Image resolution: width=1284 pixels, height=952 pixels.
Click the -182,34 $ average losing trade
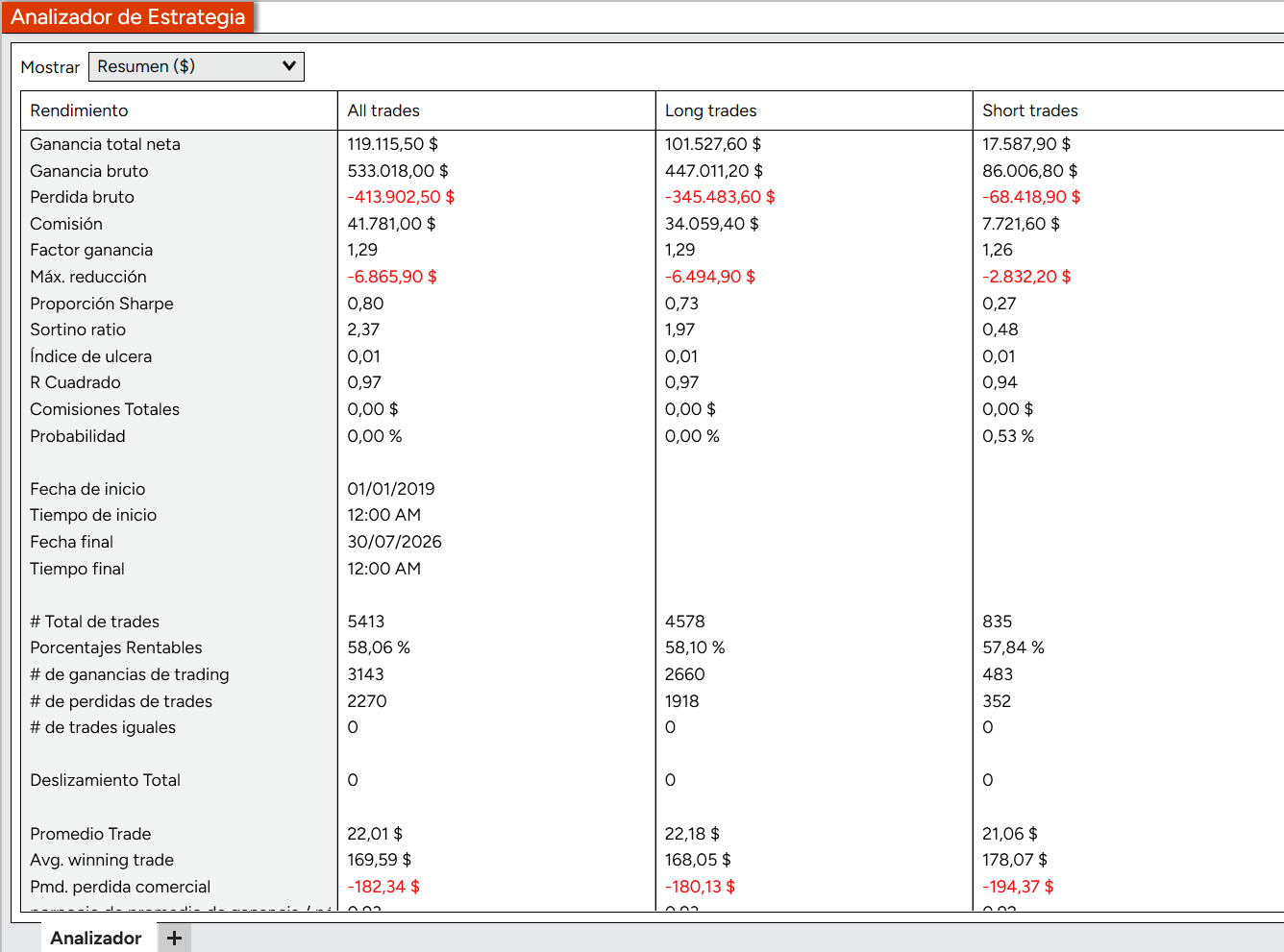coord(383,887)
